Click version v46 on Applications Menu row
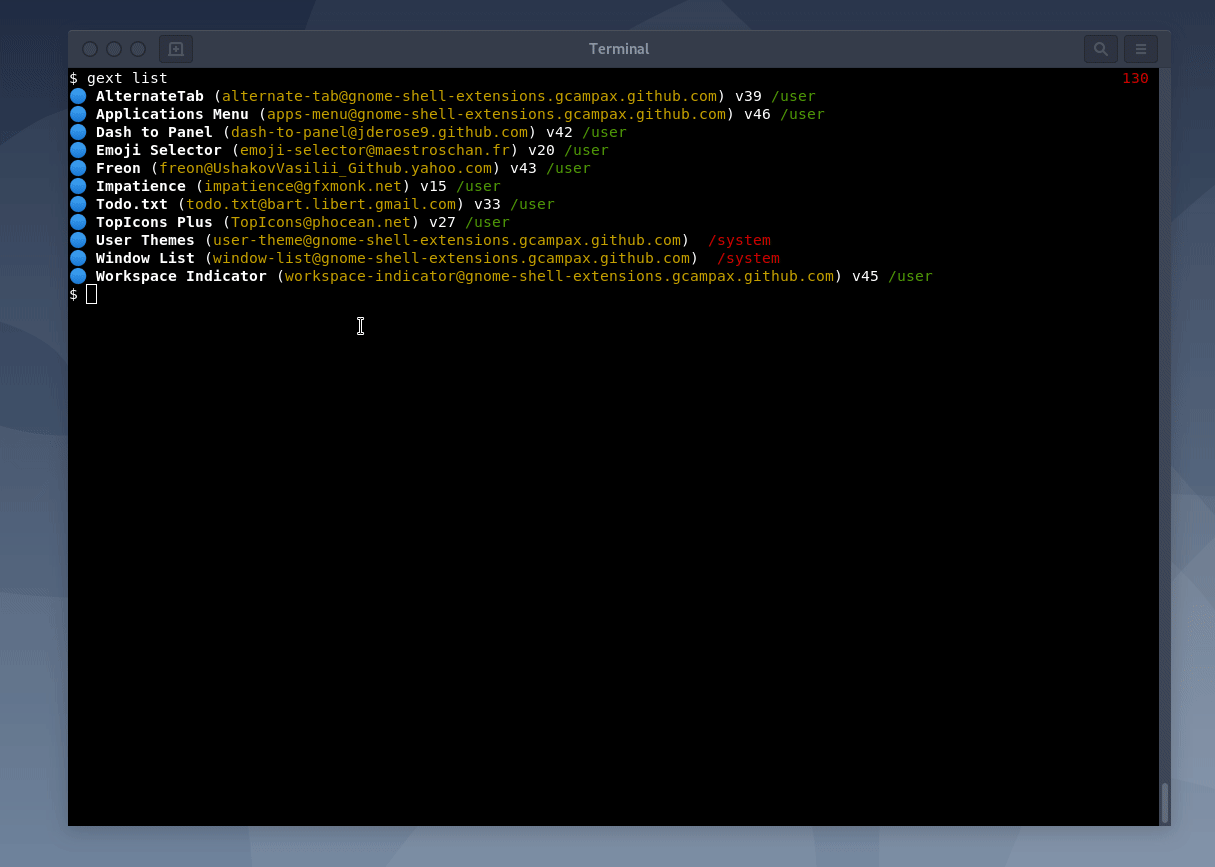 [x=758, y=115]
